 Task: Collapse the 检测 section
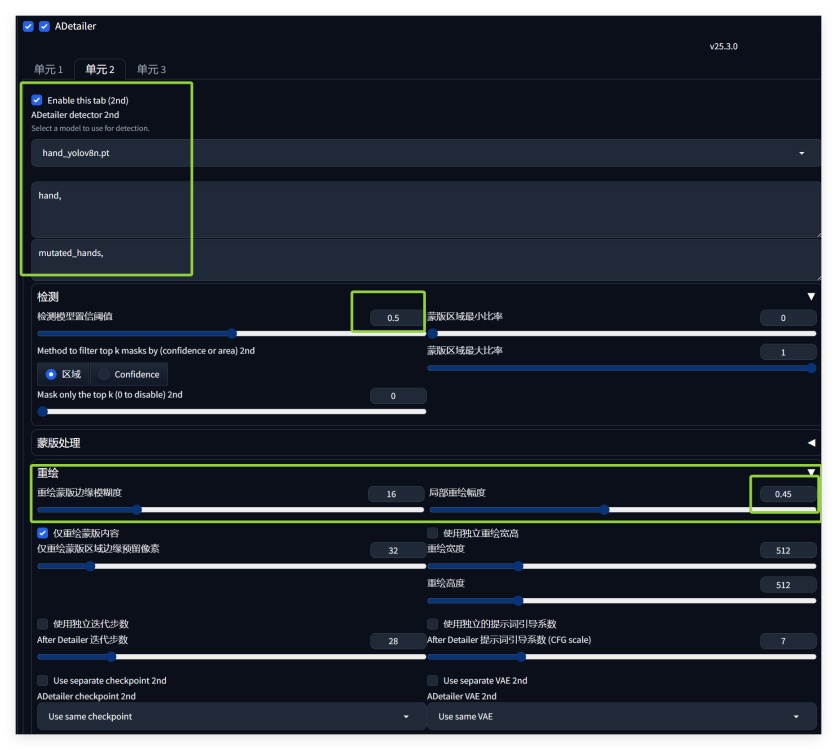(811, 297)
